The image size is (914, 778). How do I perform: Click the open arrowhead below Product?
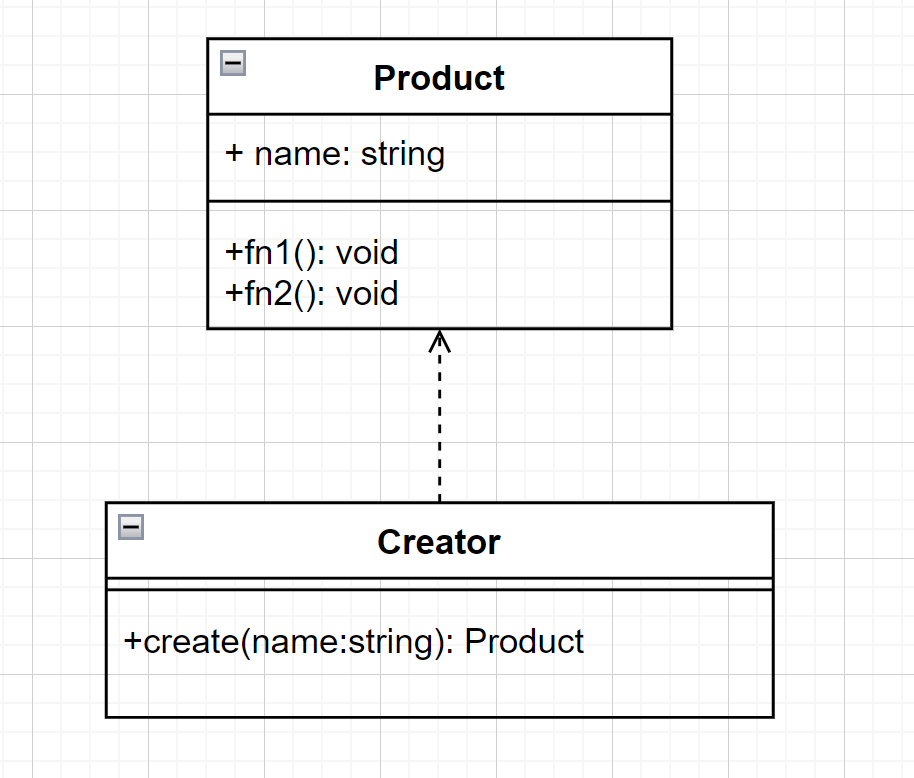[x=440, y=342]
